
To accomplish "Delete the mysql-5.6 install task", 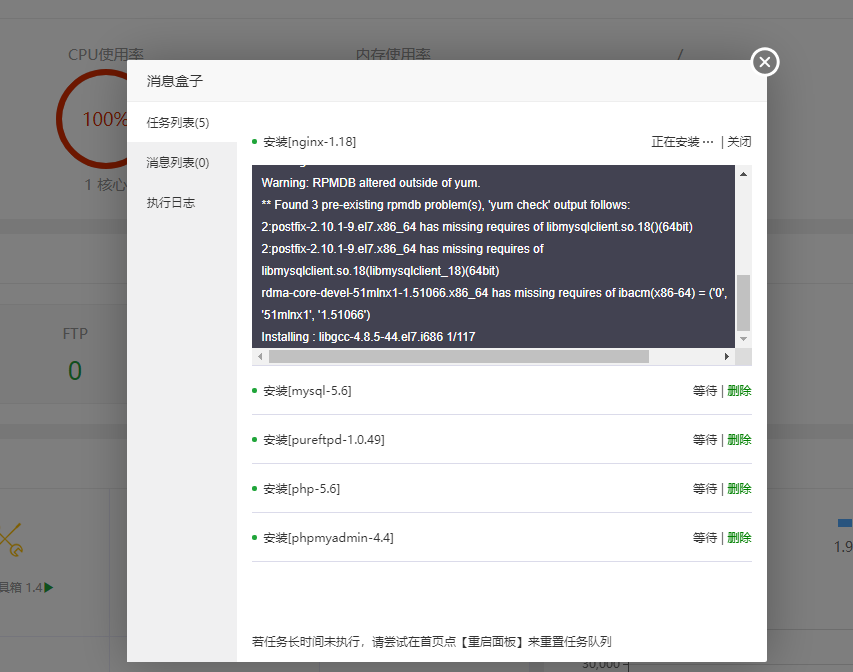I will click(739, 391).
